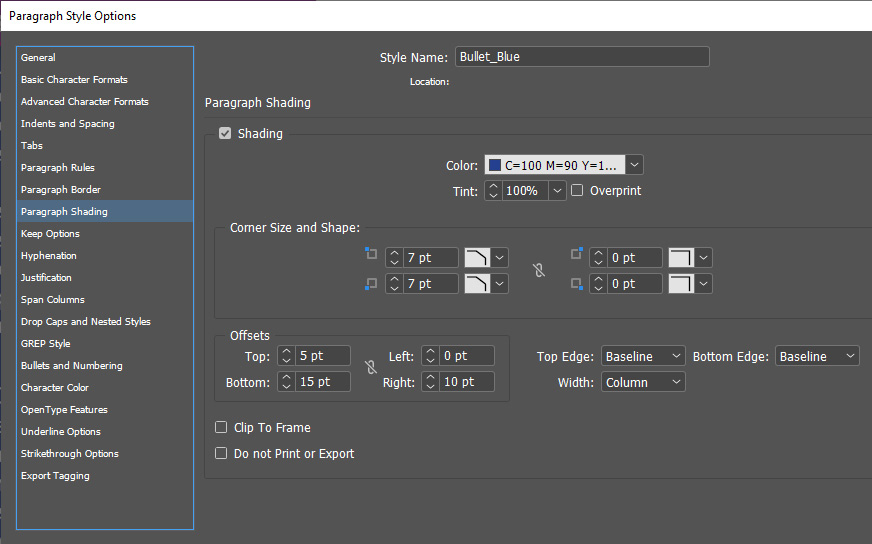
Task: Open Justification section
Action: click(x=105, y=278)
